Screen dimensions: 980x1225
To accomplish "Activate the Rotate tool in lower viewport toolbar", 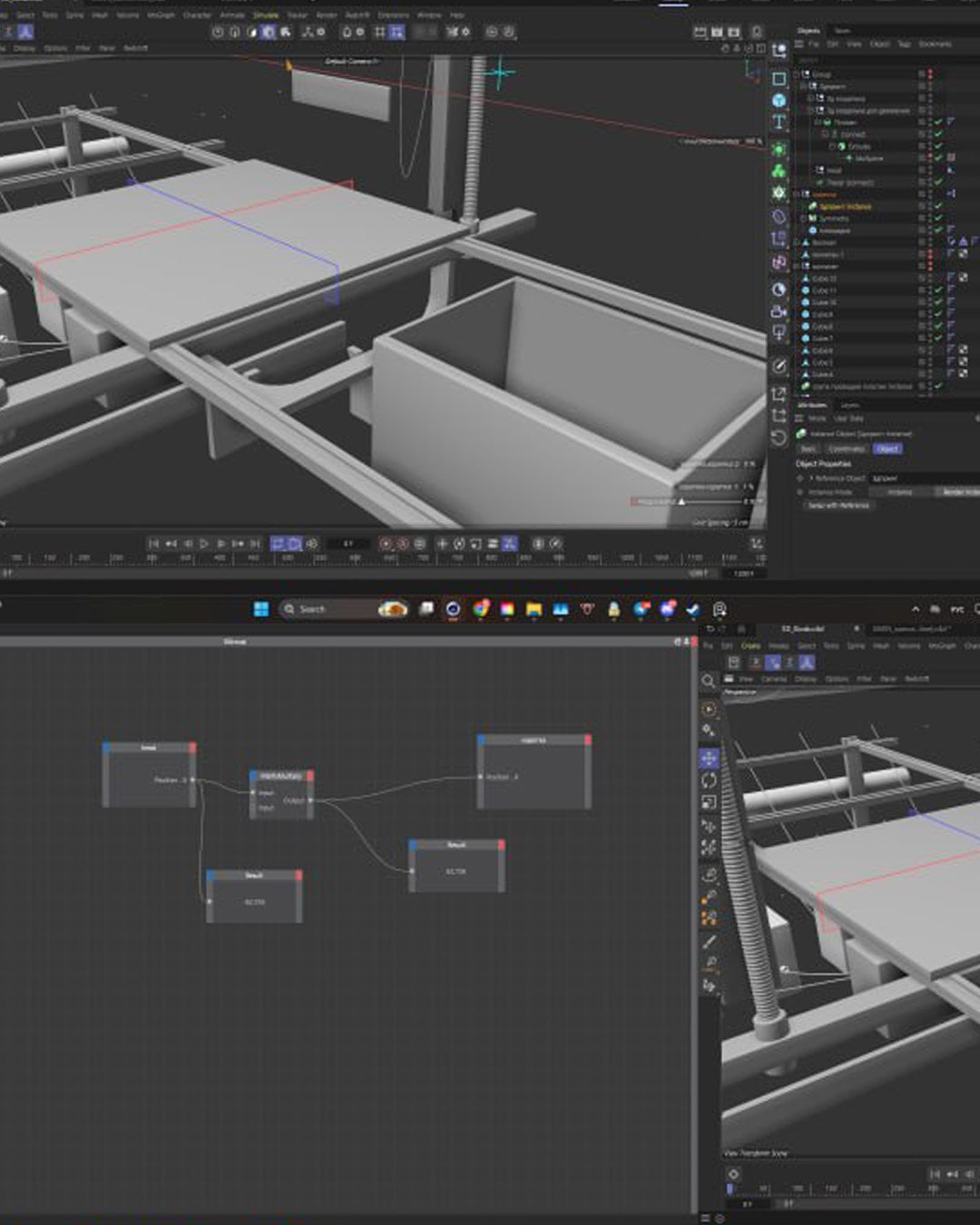I will coord(709,780).
